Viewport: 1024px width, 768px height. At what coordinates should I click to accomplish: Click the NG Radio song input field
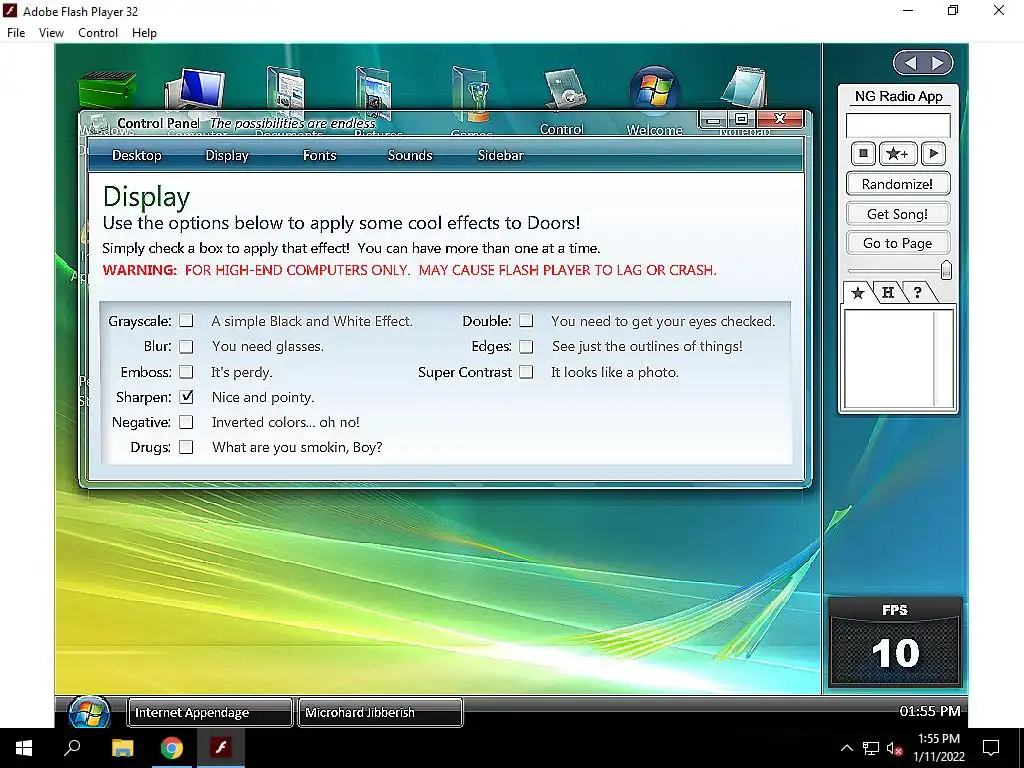(898, 125)
